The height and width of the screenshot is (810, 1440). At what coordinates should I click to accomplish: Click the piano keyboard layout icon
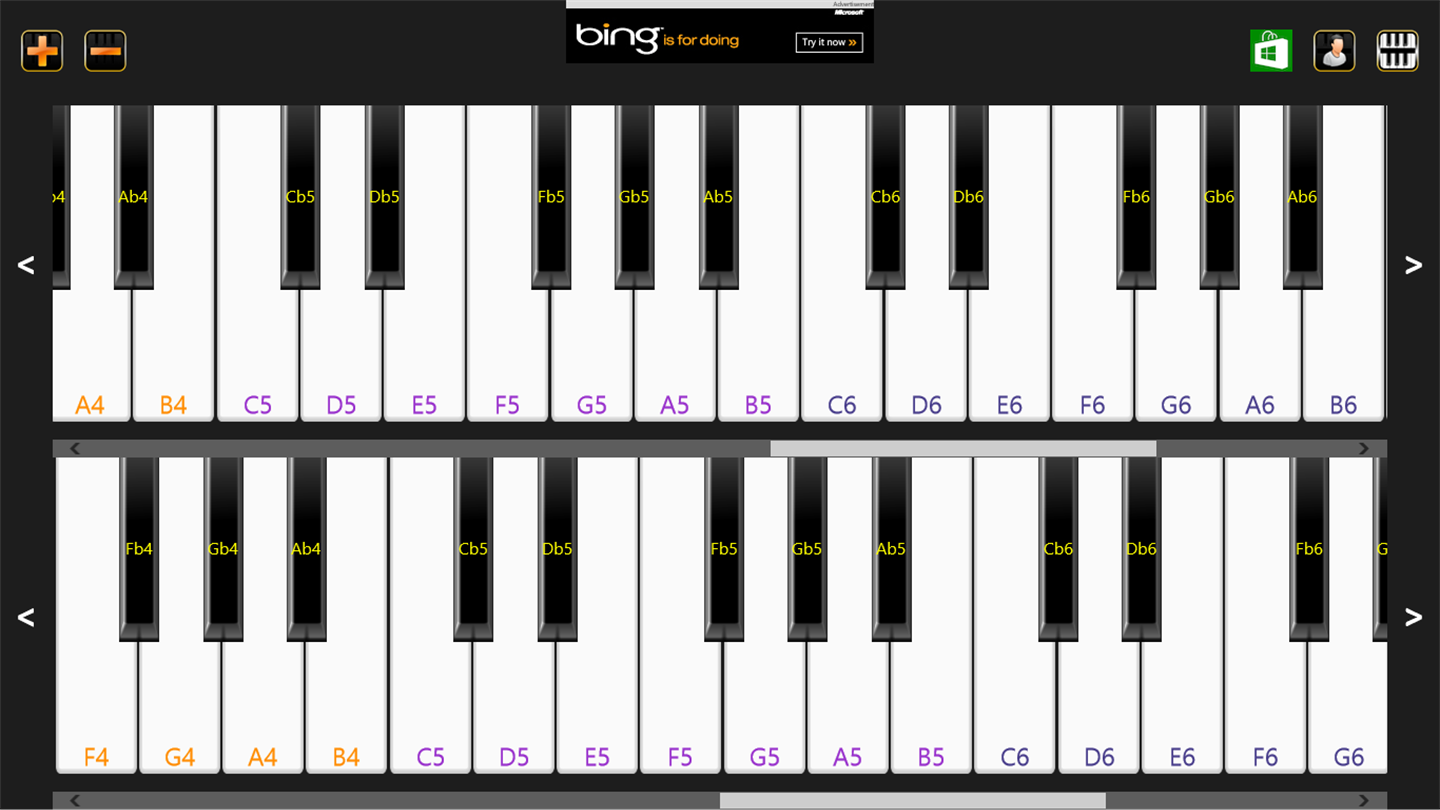coord(1397,51)
